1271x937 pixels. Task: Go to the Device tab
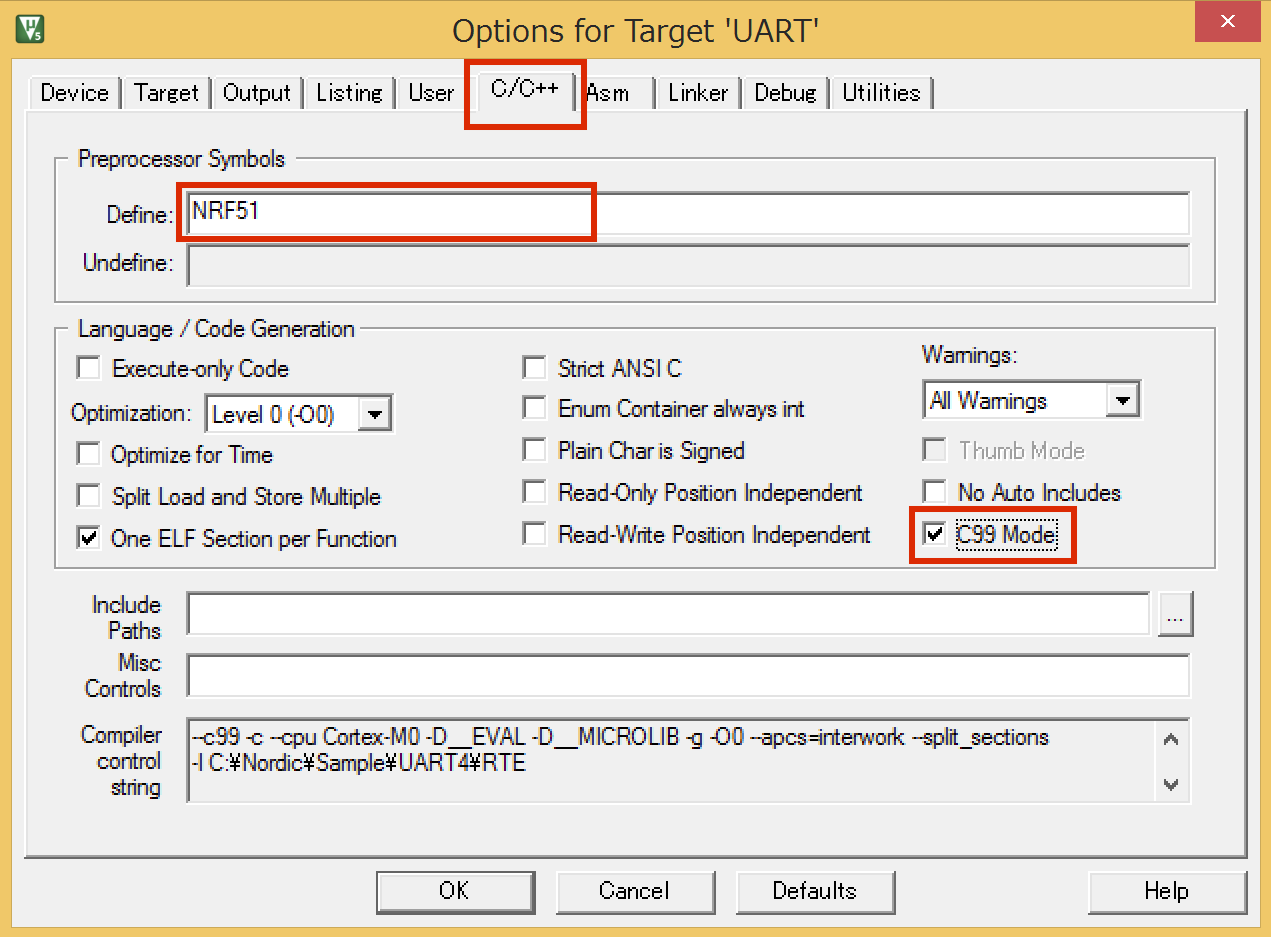[75, 93]
